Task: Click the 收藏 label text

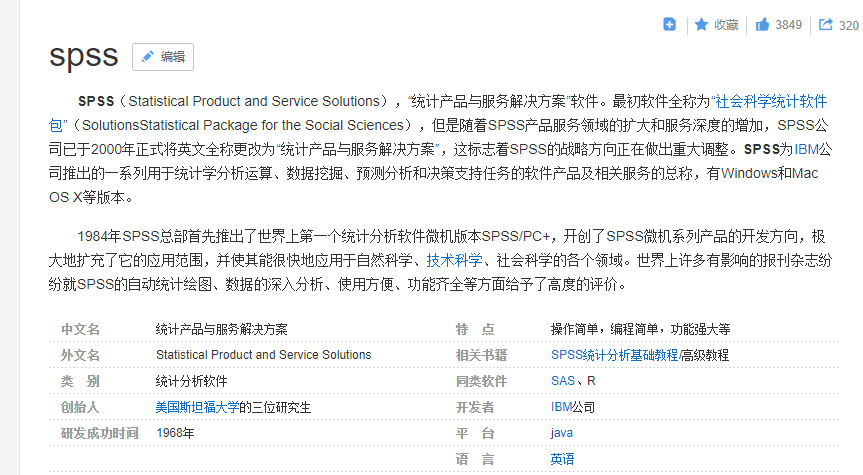Action: pyautogui.click(x=726, y=25)
